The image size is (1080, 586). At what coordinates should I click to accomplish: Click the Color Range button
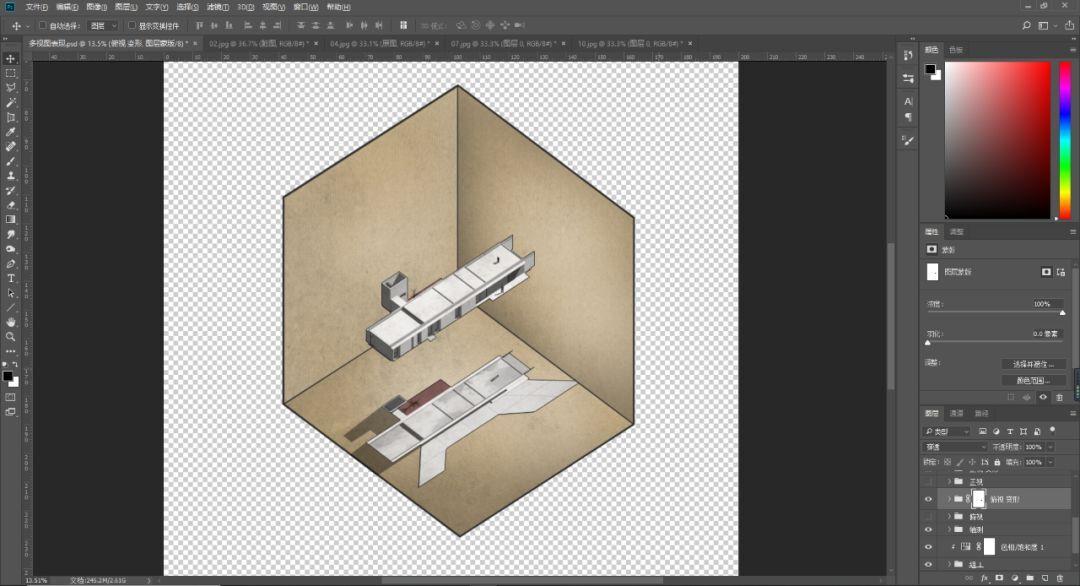coord(1033,380)
